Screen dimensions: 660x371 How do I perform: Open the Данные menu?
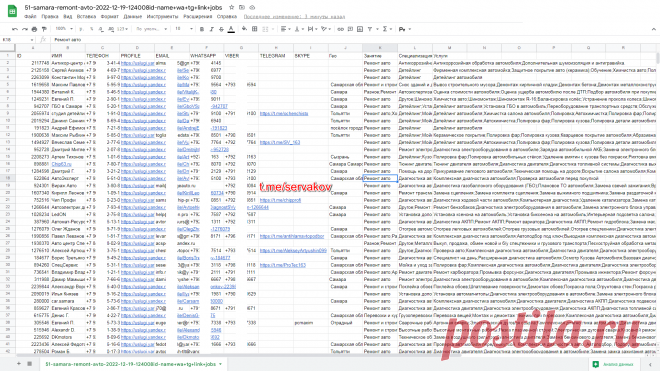133,17
